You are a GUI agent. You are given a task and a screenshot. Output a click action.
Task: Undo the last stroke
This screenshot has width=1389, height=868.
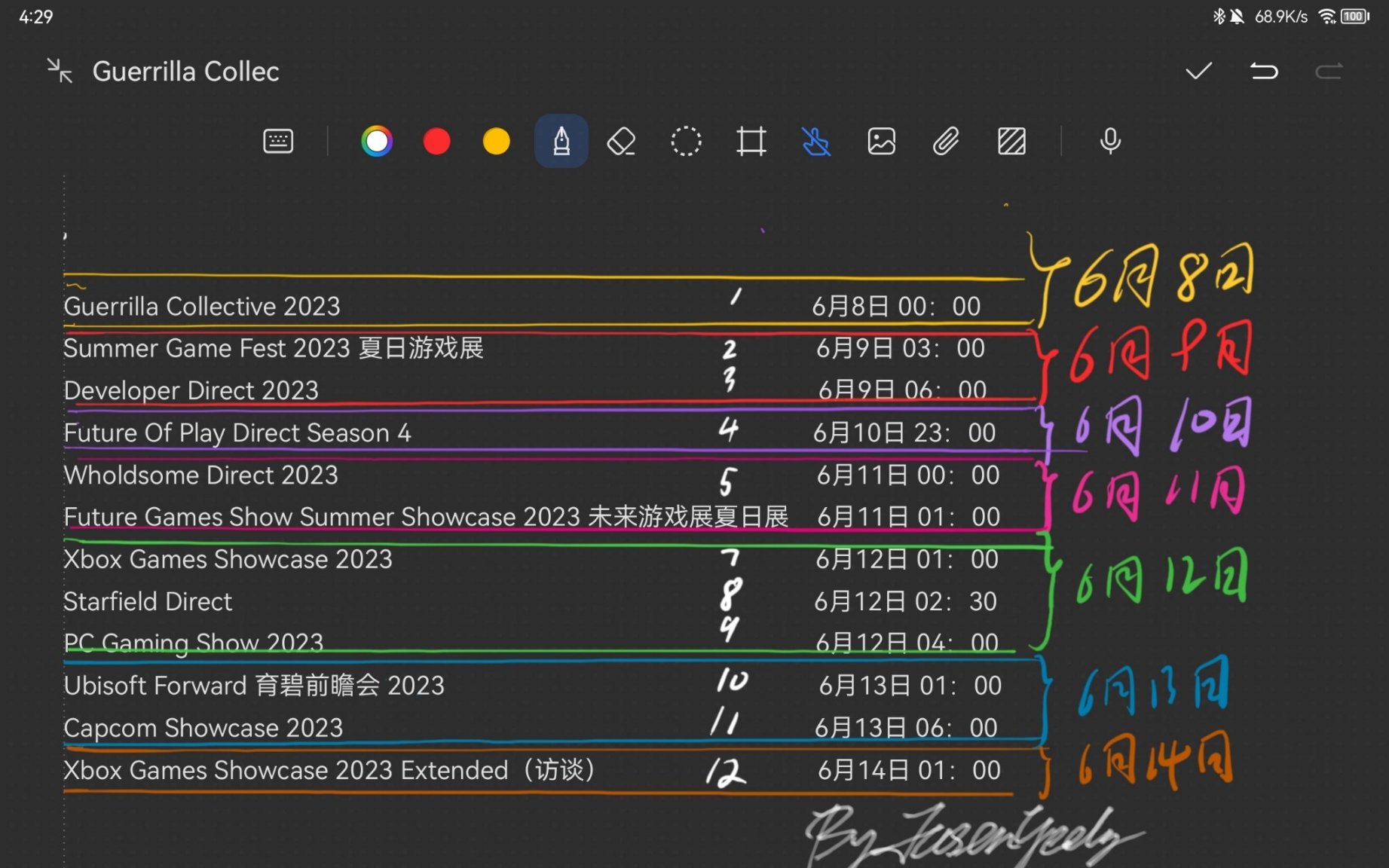click(x=1264, y=71)
